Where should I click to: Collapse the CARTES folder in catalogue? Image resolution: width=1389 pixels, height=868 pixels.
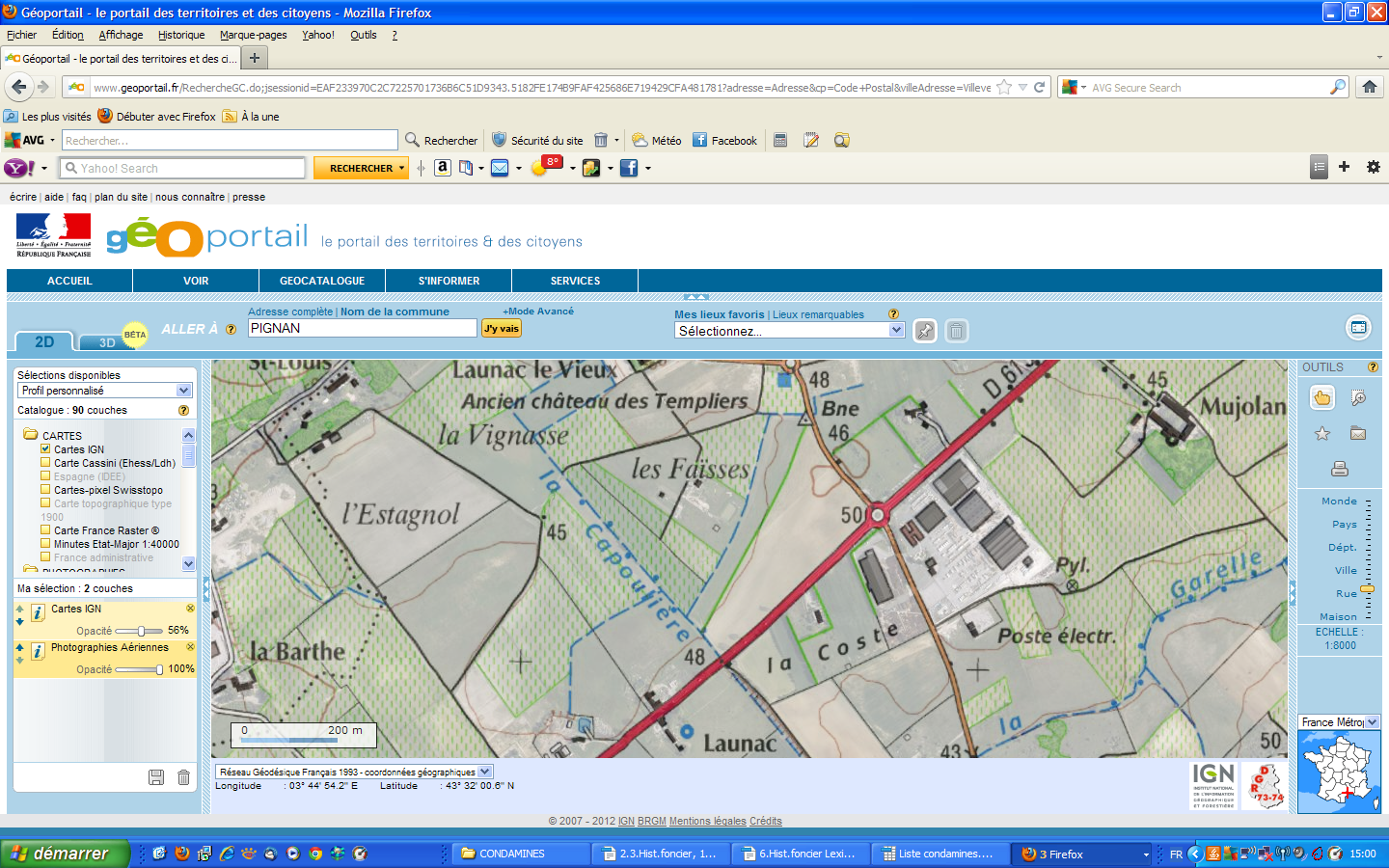point(30,435)
